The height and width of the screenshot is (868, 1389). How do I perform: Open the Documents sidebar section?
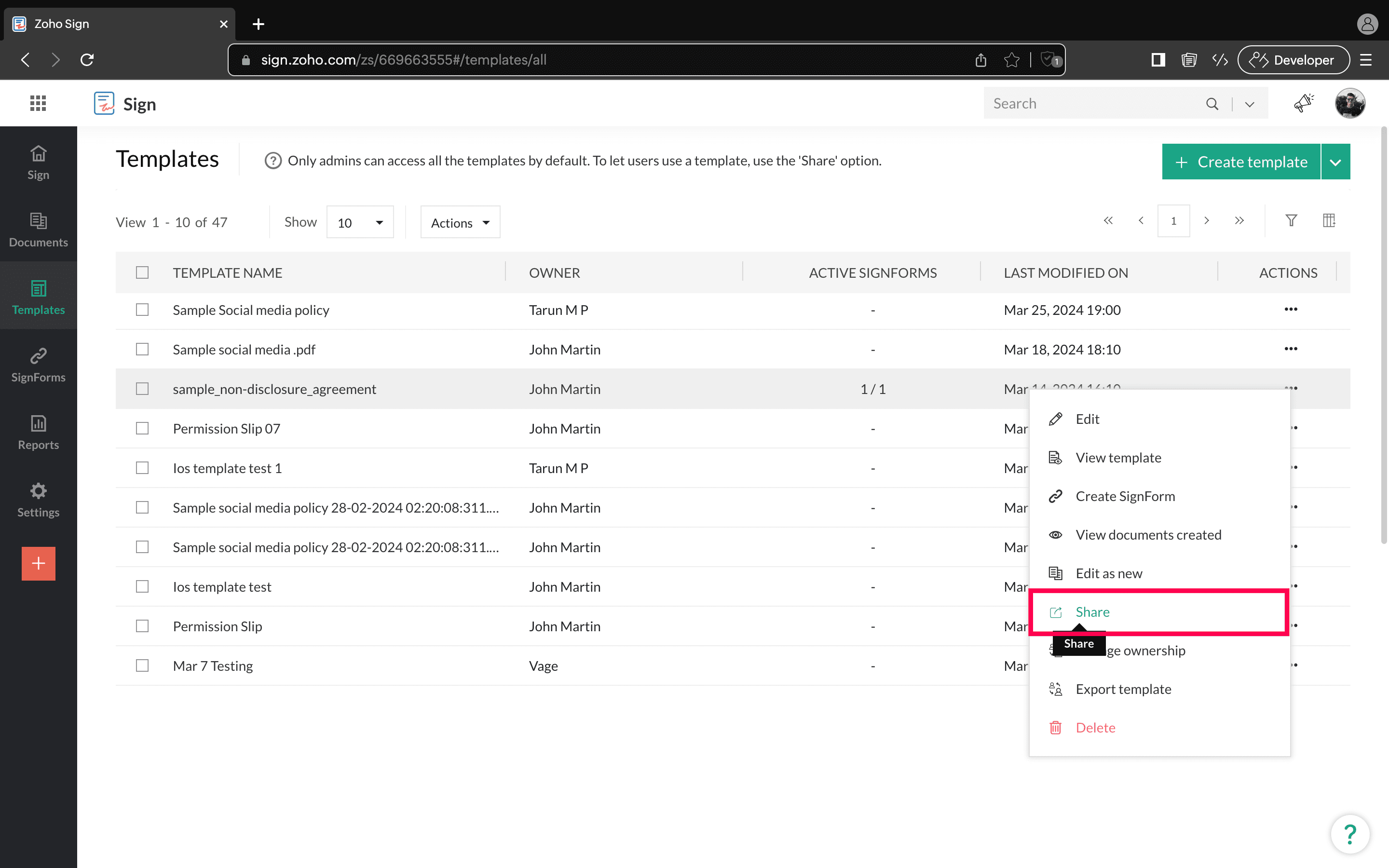tap(38, 229)
